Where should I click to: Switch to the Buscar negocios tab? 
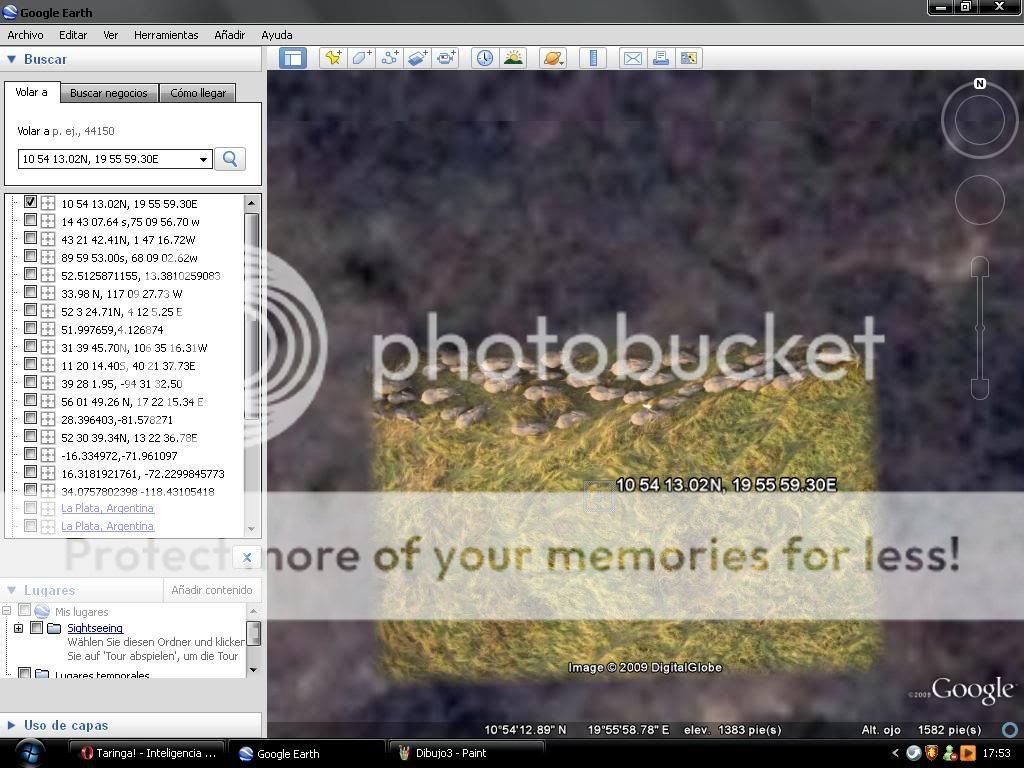click(x=108, y=93)
